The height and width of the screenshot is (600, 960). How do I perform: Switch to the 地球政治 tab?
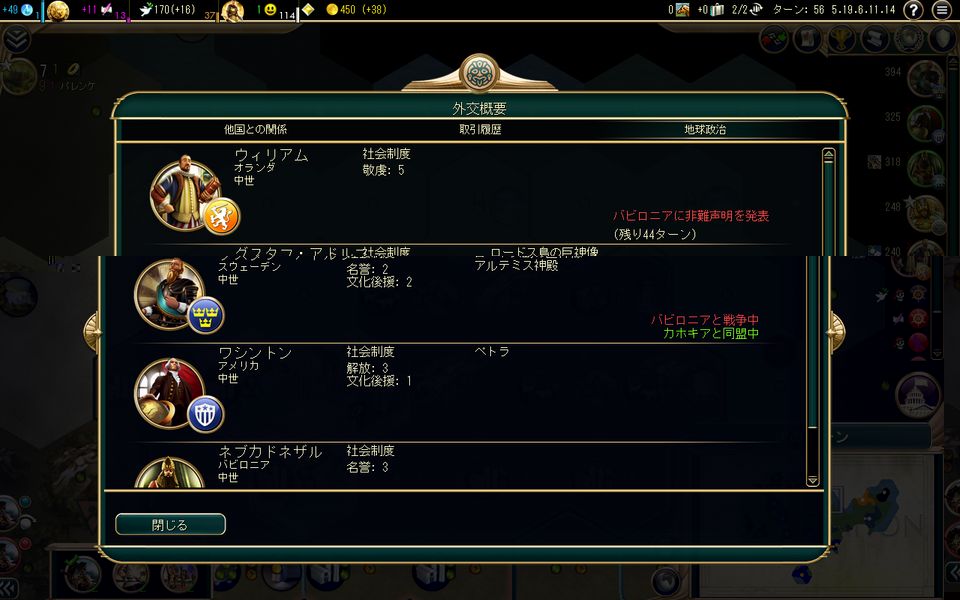705,129
